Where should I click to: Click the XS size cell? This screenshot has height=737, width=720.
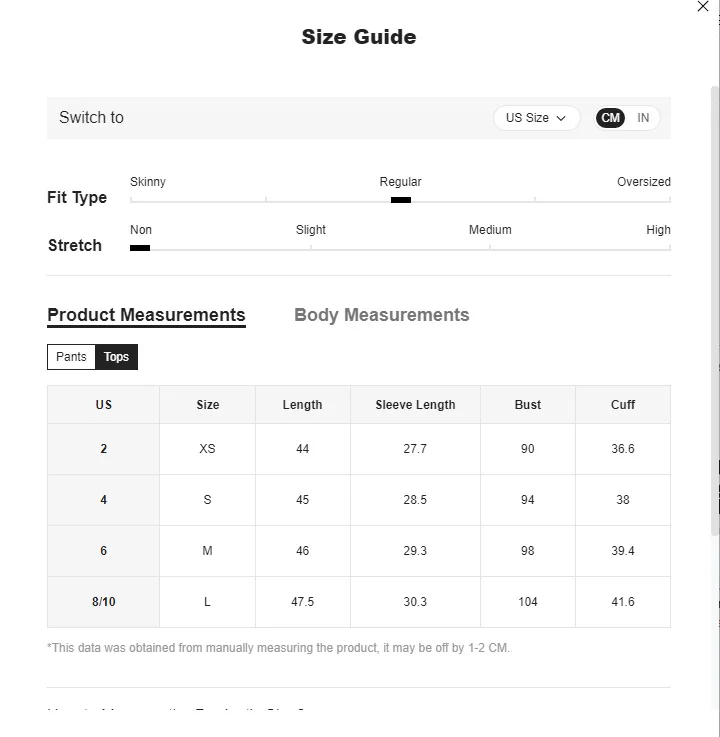(x=207, y=449)
